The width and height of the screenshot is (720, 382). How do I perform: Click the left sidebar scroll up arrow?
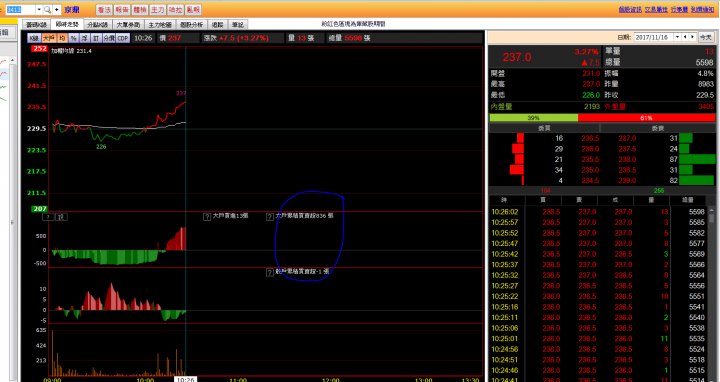[12, 60]
